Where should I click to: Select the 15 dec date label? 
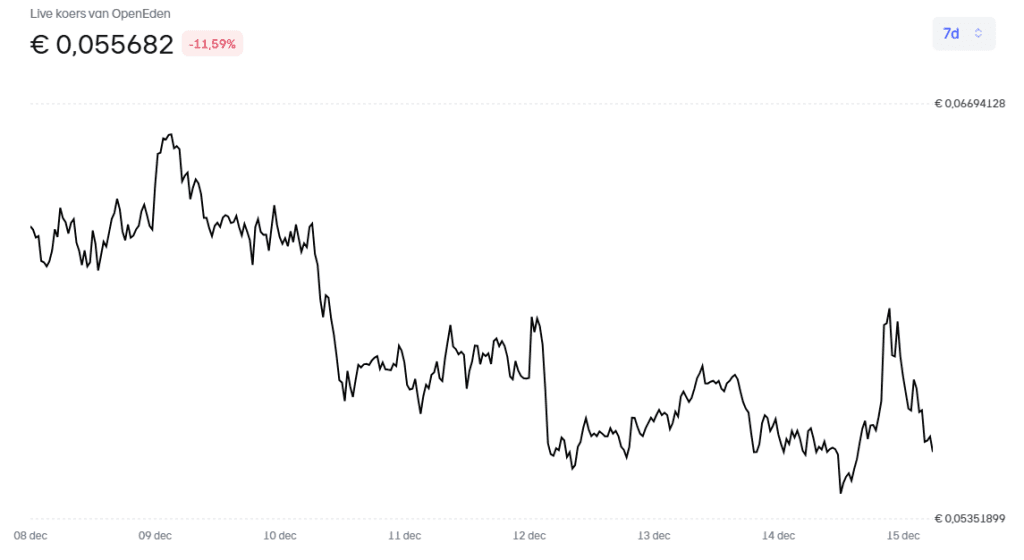pyautogui.click(x=903, y=536)
